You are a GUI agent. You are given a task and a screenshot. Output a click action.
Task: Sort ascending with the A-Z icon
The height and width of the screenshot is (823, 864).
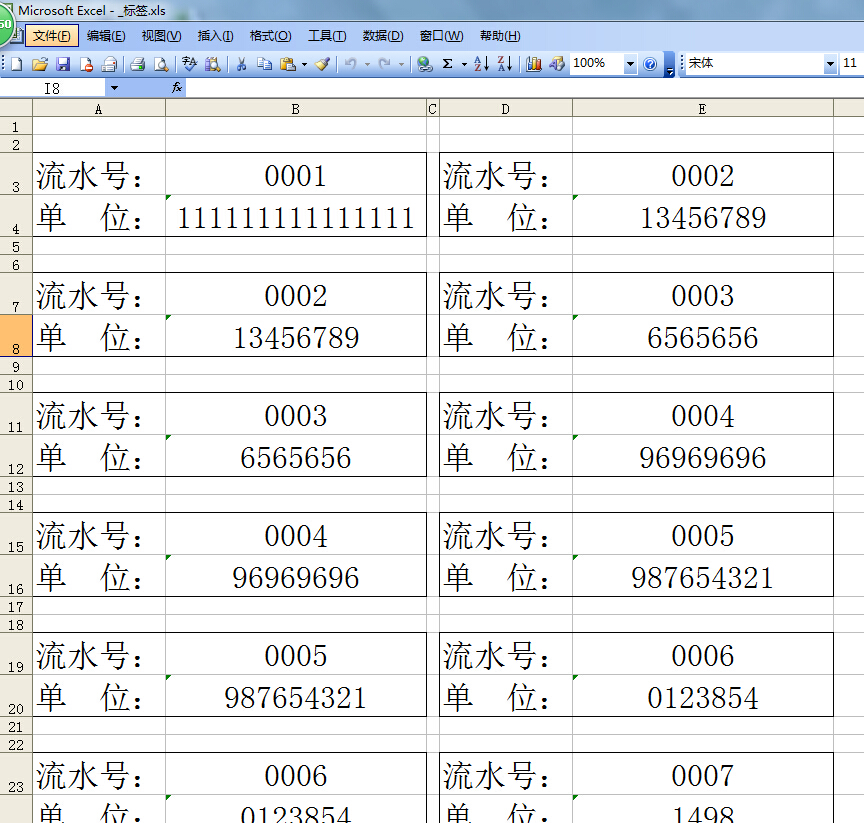click(481, 64)
